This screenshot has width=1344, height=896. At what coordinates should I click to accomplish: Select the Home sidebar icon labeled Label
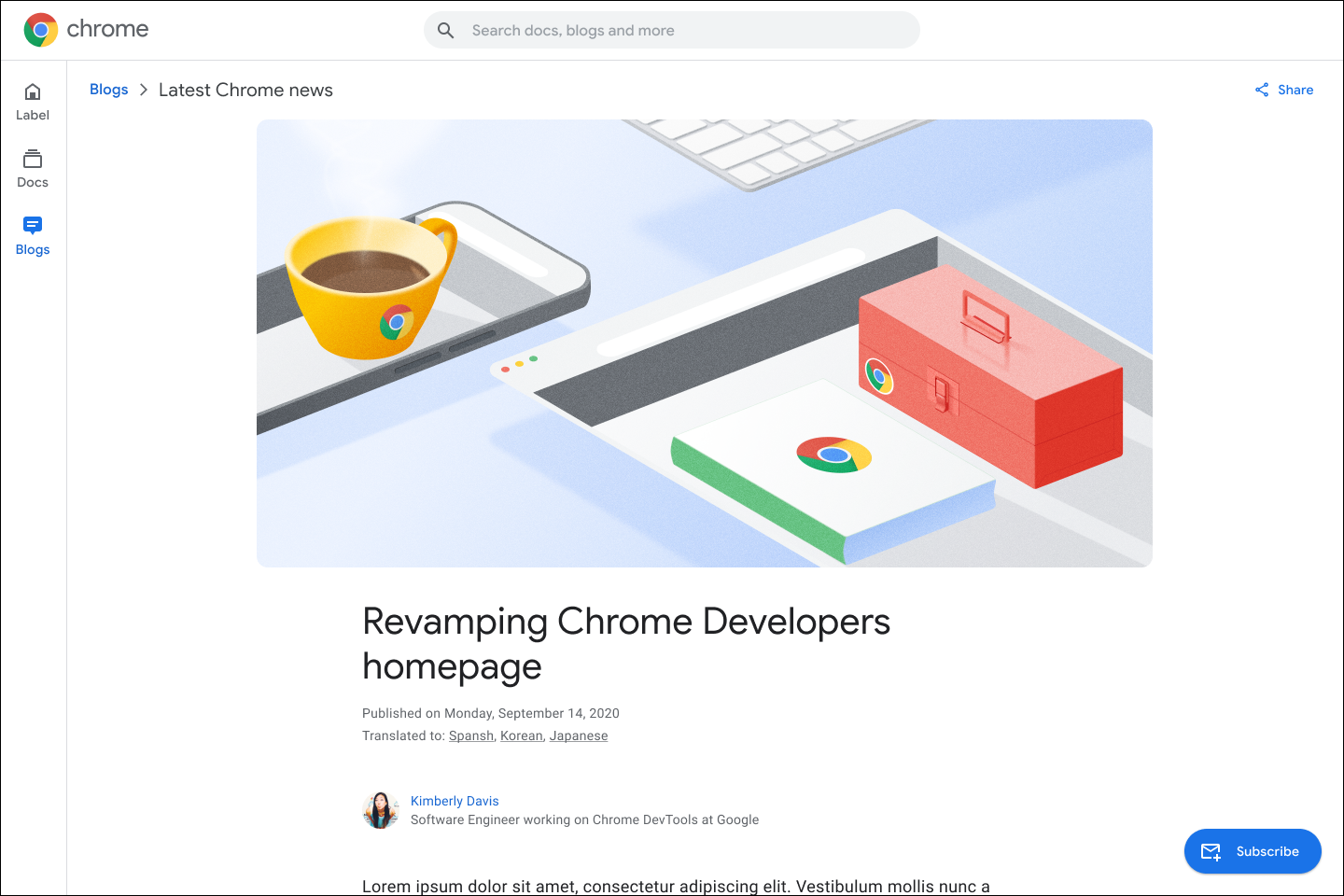tap(32, 91)
